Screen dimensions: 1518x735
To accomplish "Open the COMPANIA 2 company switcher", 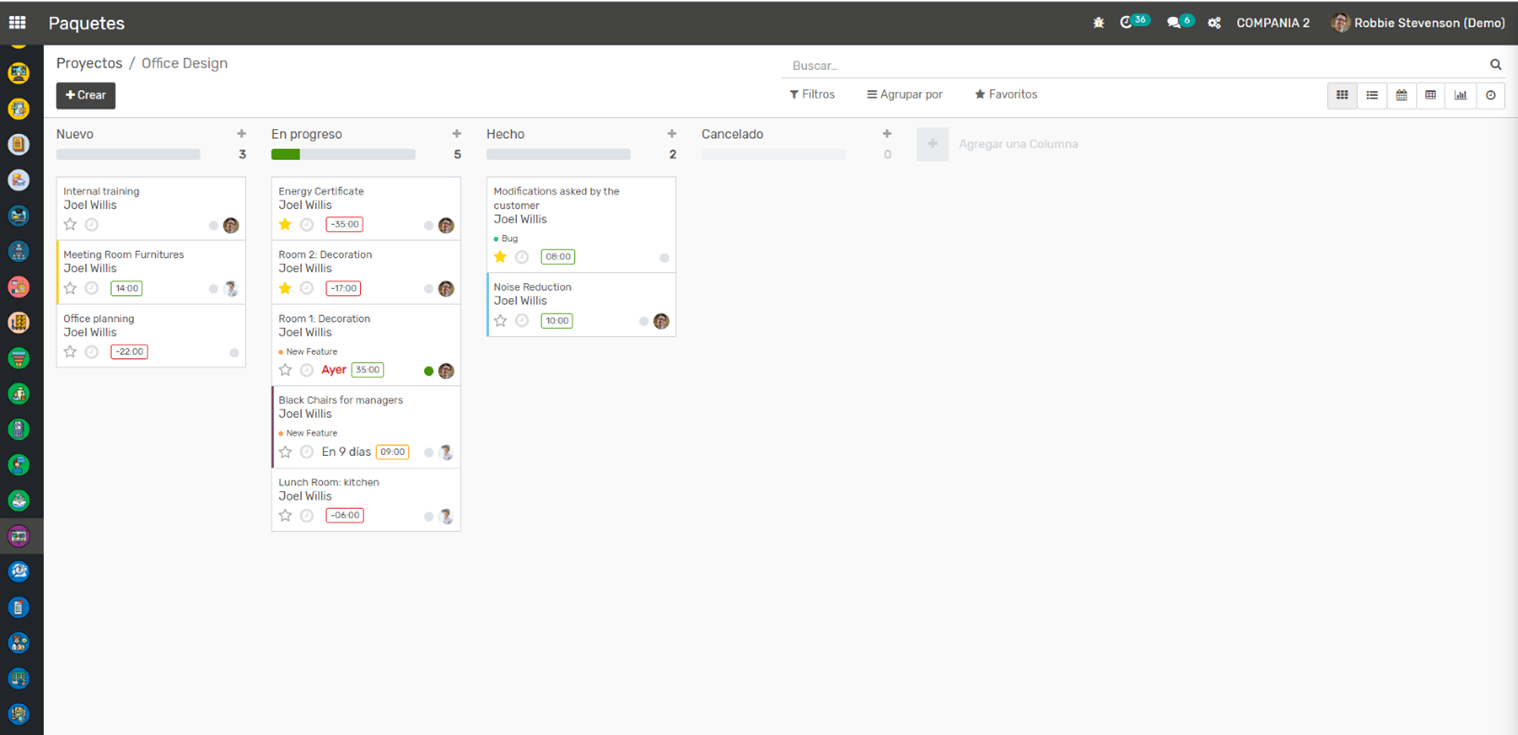I will coord(1272,23).
